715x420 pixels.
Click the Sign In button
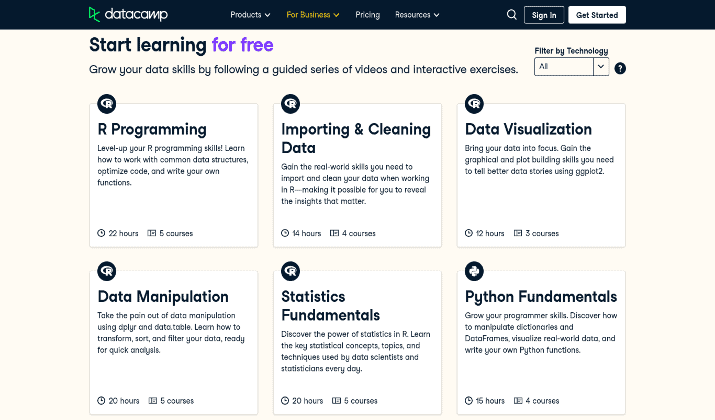pos(544,15)
